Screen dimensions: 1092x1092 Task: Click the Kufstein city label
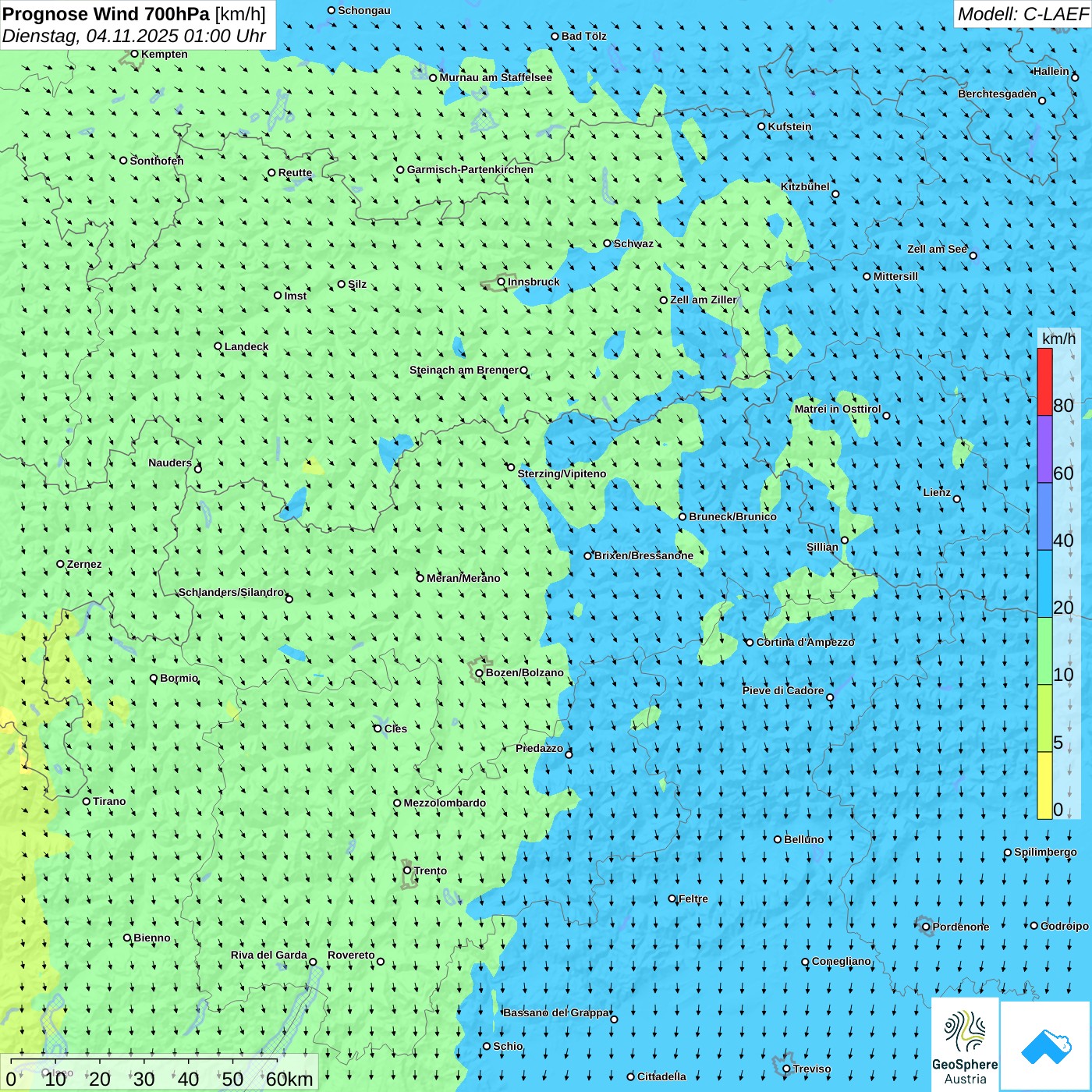pyautogui.click(x=789, y=126)
